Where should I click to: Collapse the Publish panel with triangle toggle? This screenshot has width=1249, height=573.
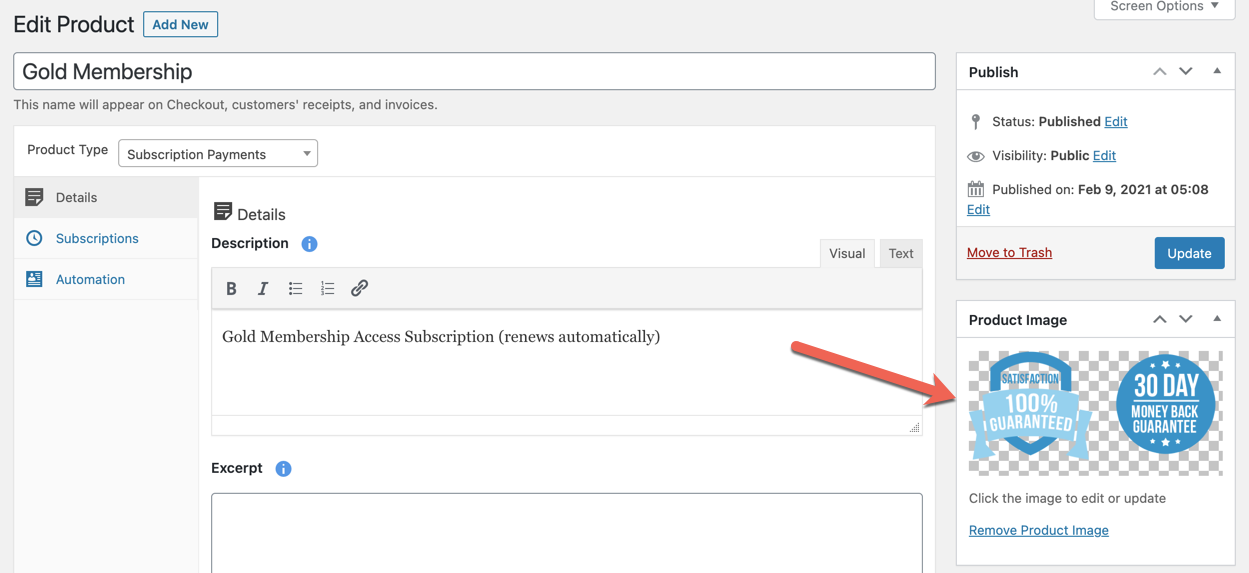(1217, 71)
